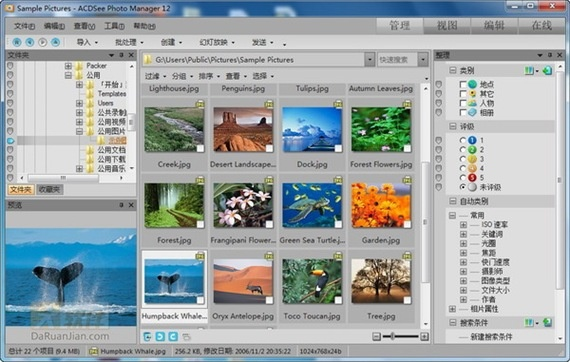Click the grey compare icon in bottom toolbar
The image size is (570, 362).
[186, 337]
